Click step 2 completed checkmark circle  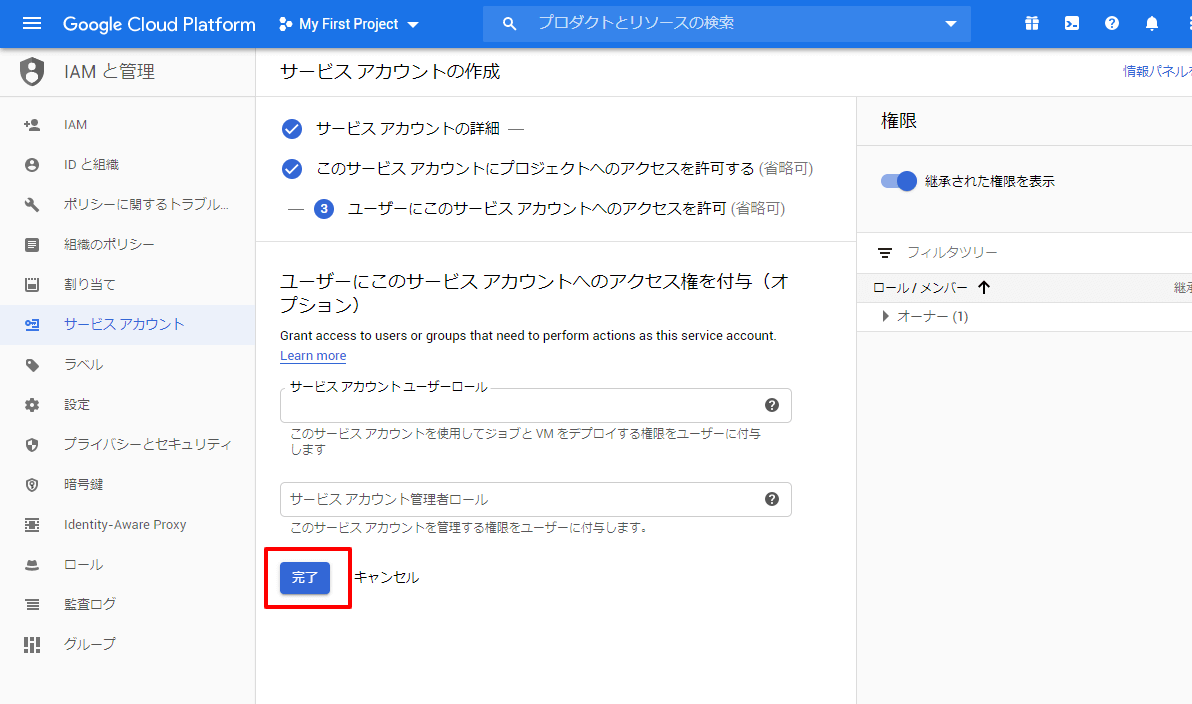click(291, 169)
